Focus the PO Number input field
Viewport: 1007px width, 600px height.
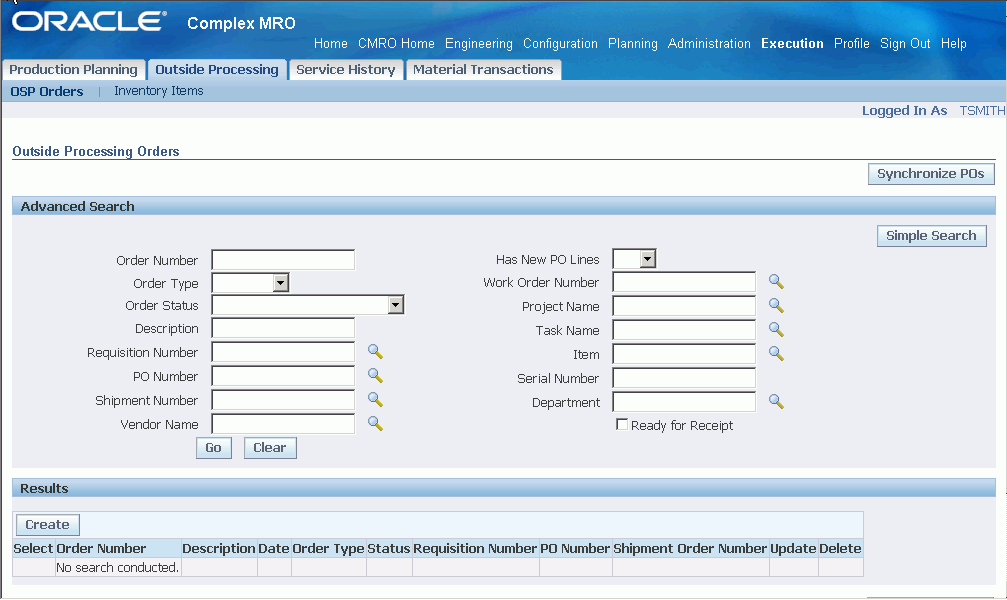(283, 376)
